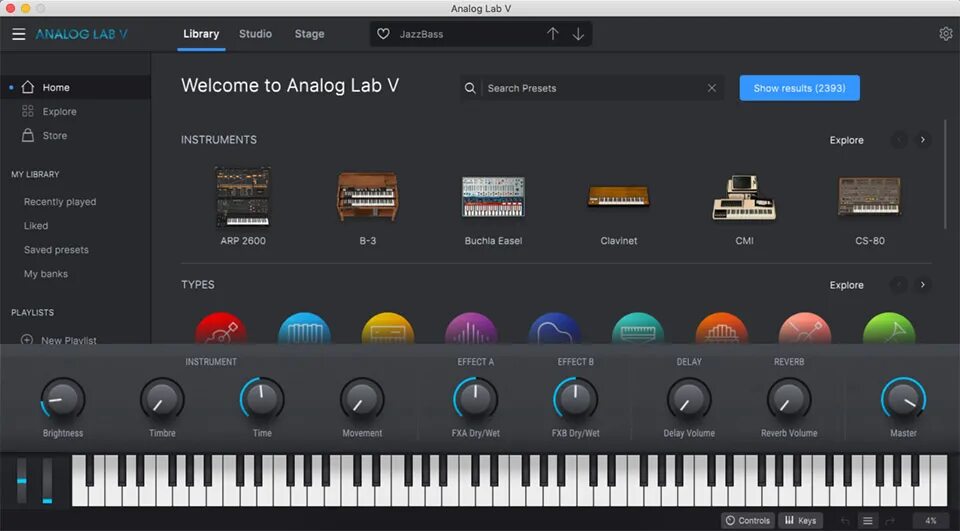The image size is (960, 531).
Task: Switch to the Studio tab
Action: [255, 34]
